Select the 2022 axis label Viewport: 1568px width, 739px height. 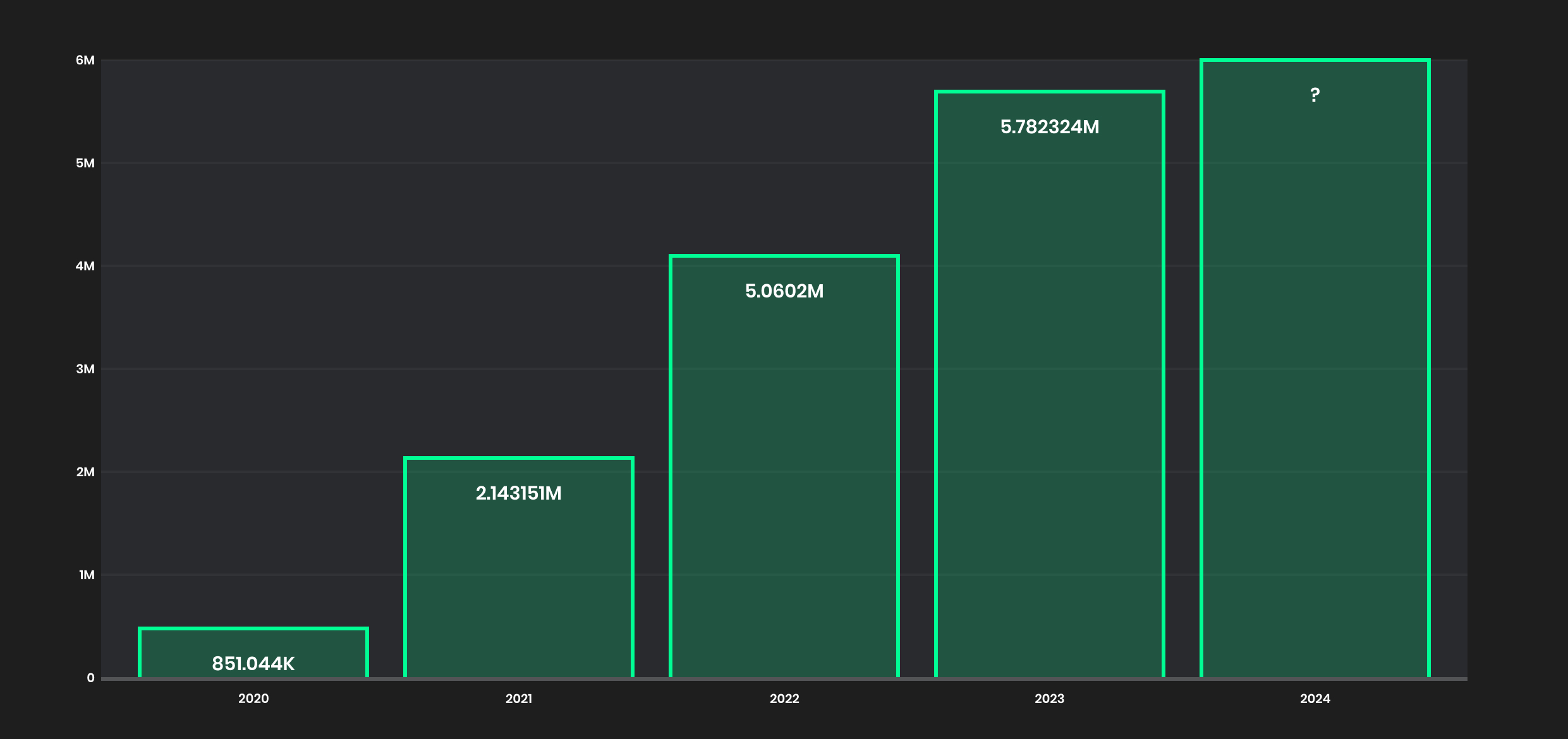tap(784, 699)
